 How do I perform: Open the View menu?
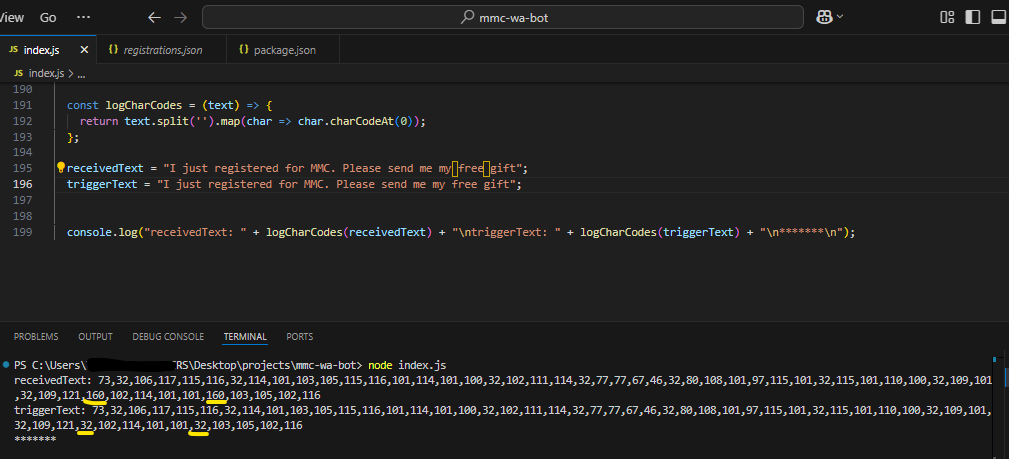pos(11,17)
